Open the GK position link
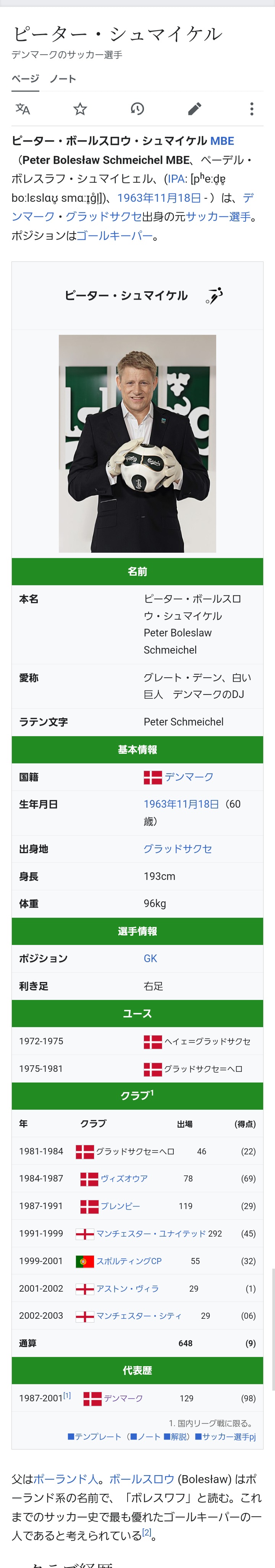 click(150, 958)
